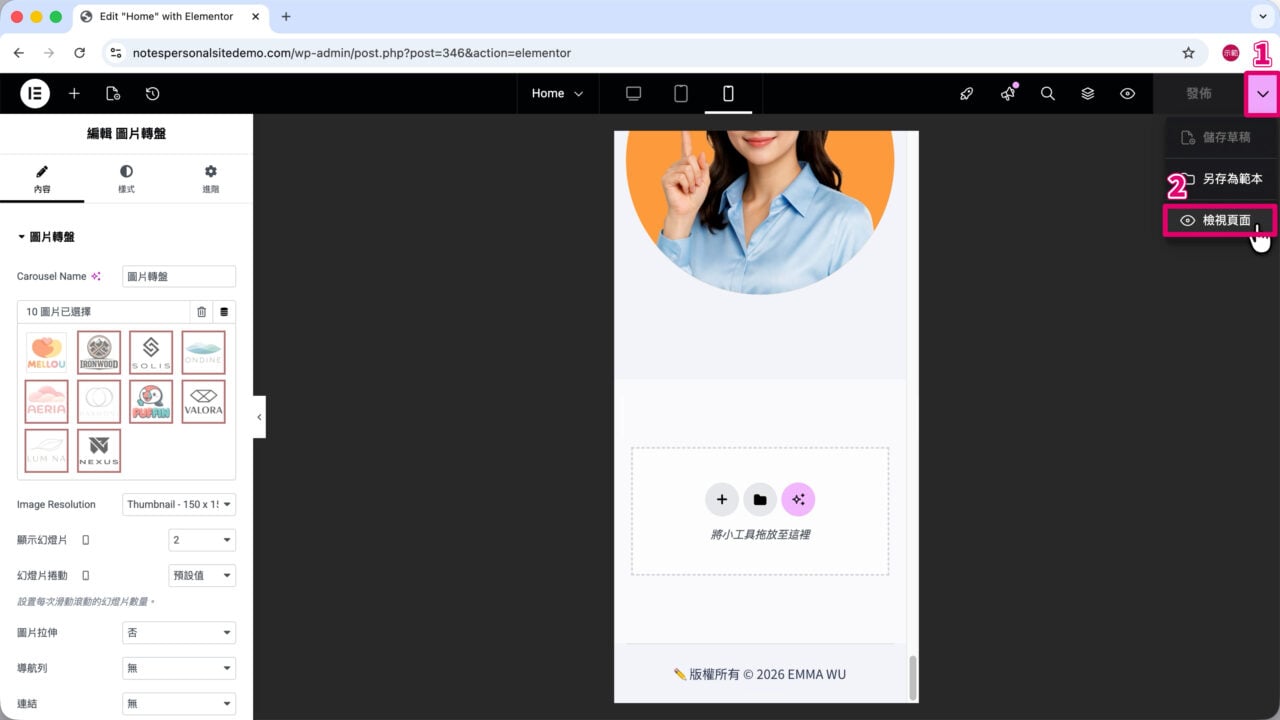Click the dynamic tags database icon
Viewport: 1280px width, 720px height.
click(224, 312)
